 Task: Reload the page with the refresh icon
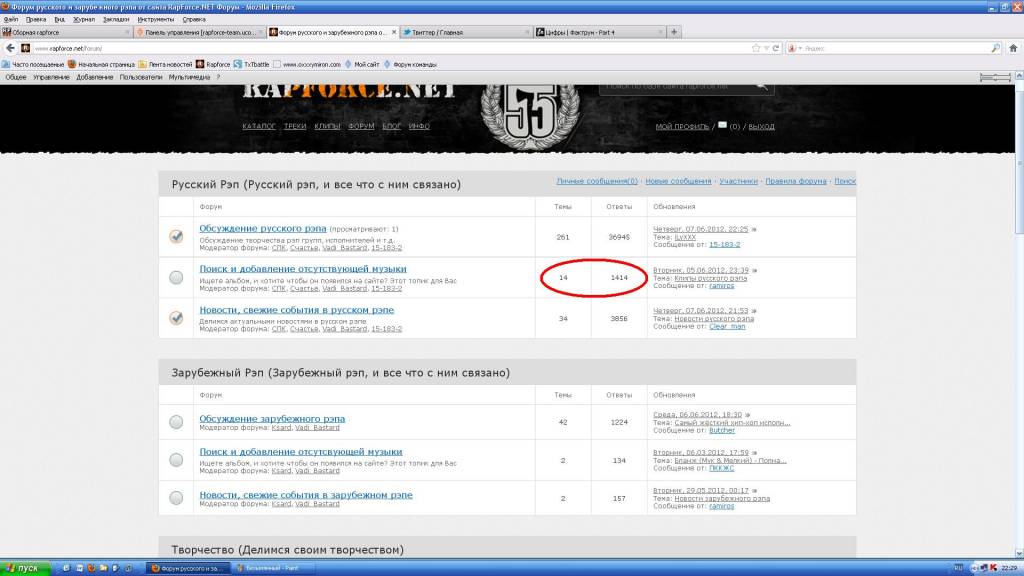coord(776,48)
